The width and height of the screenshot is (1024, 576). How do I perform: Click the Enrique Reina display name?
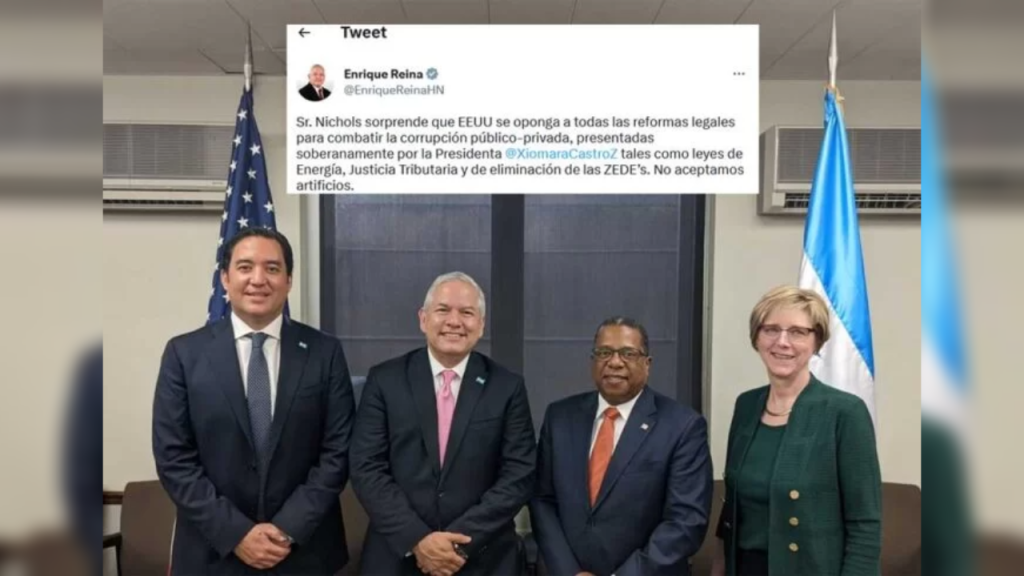point(383,74)
